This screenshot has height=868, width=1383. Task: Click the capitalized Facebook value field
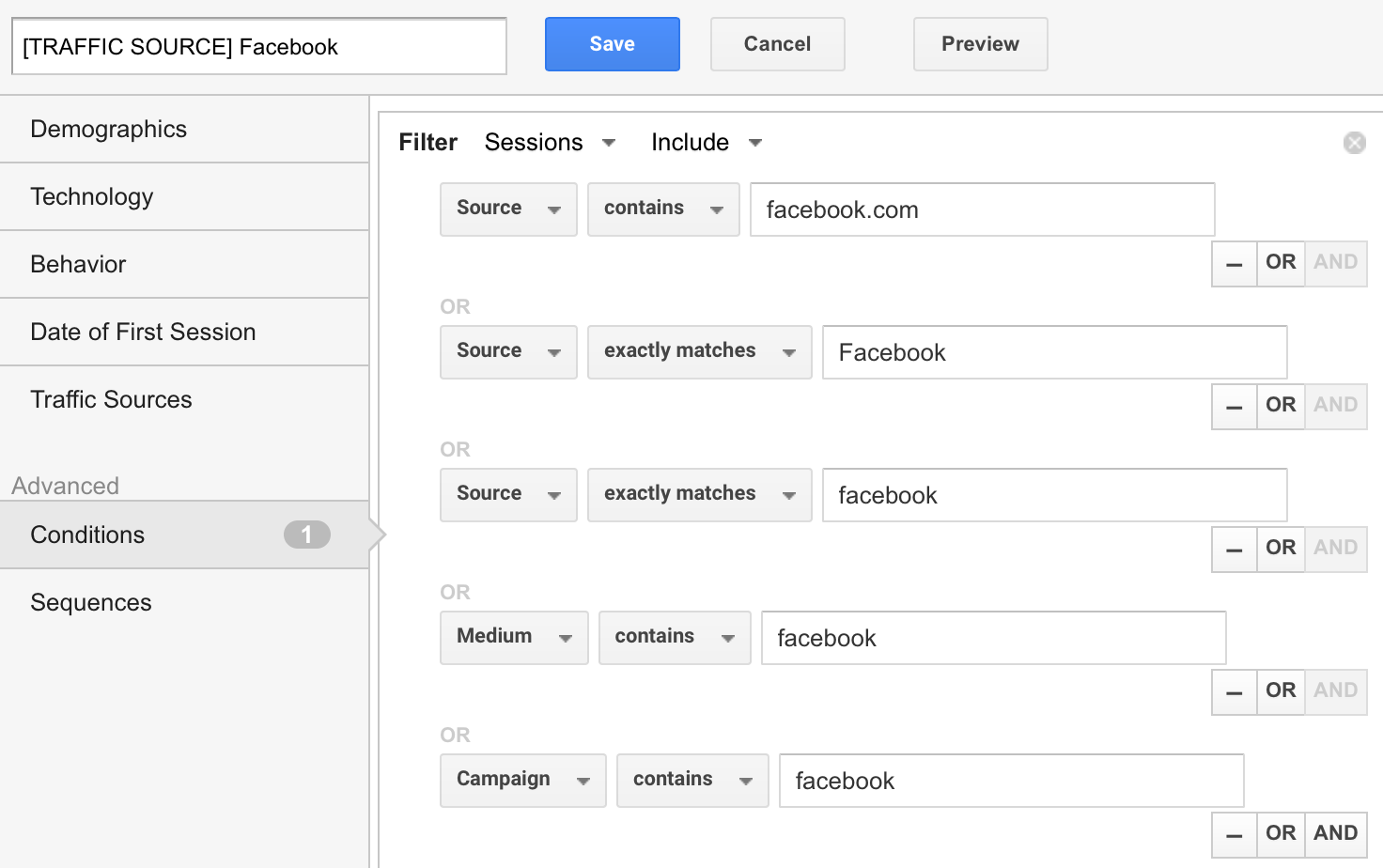tap(1055, 352)
